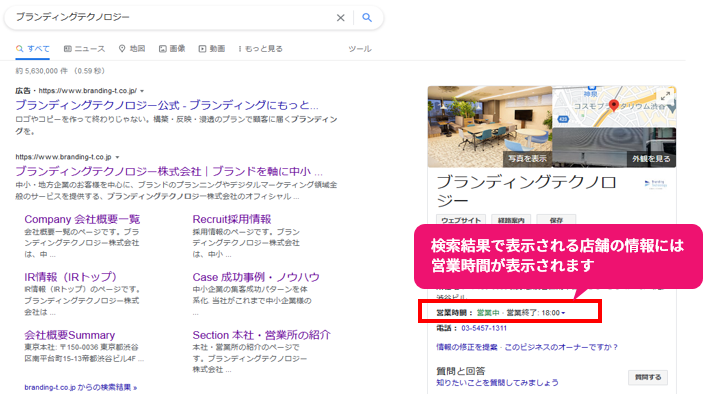Click the blue magnifier search icon
Viewport: 719px width, 394px height.
click(x=367, y=17)
